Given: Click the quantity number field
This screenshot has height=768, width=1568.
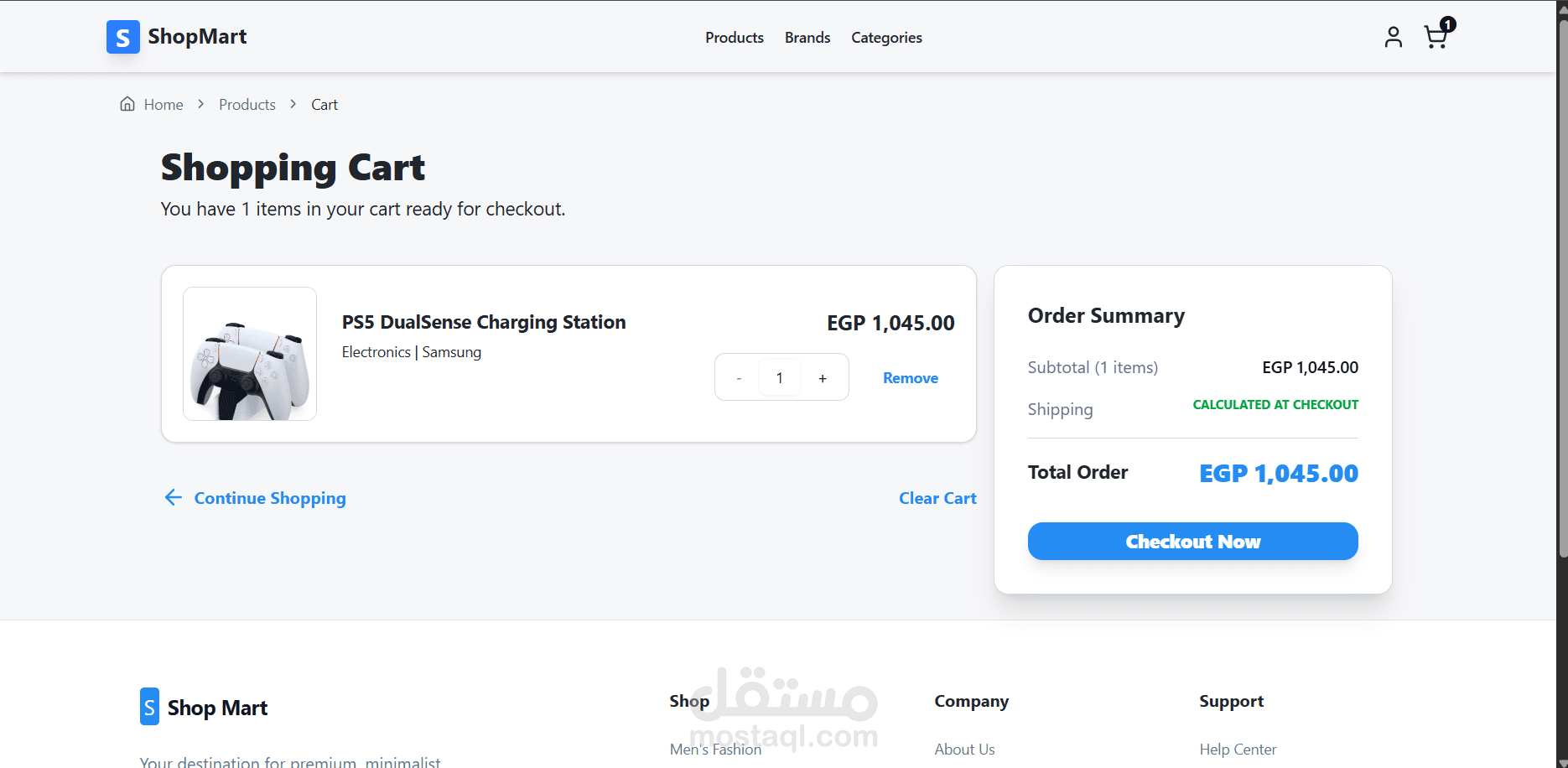Looking at the screenshot, I should click(780, 378).
